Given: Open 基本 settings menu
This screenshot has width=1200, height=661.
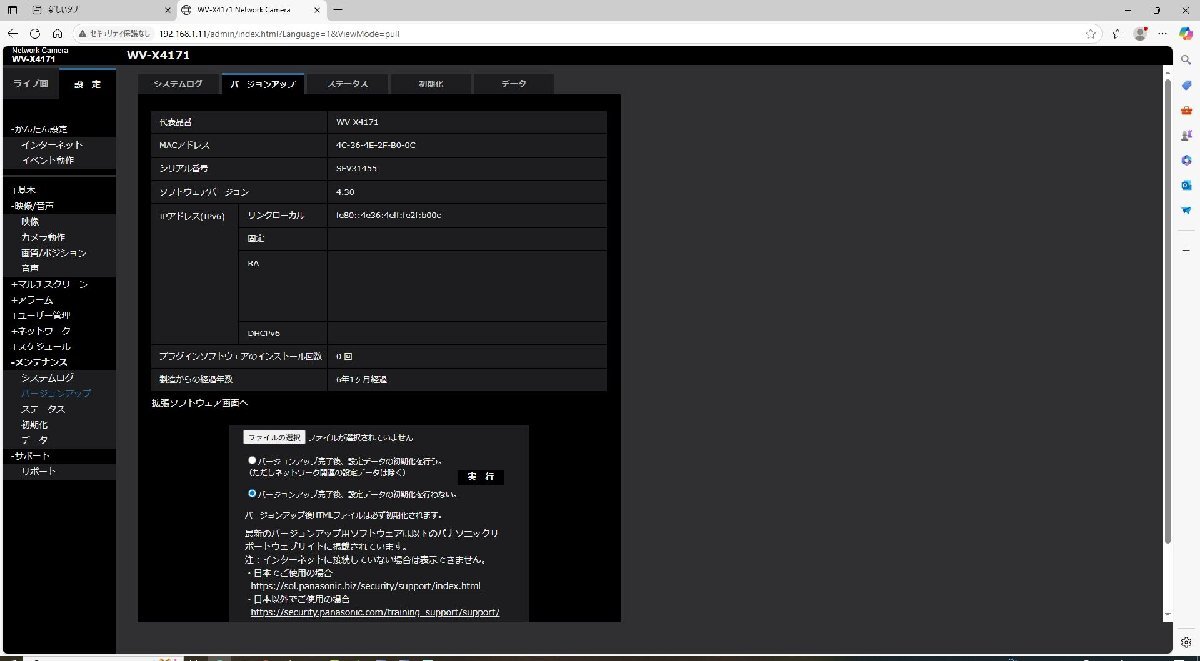Looking at the screenshot, I should (x=24, y=190).
